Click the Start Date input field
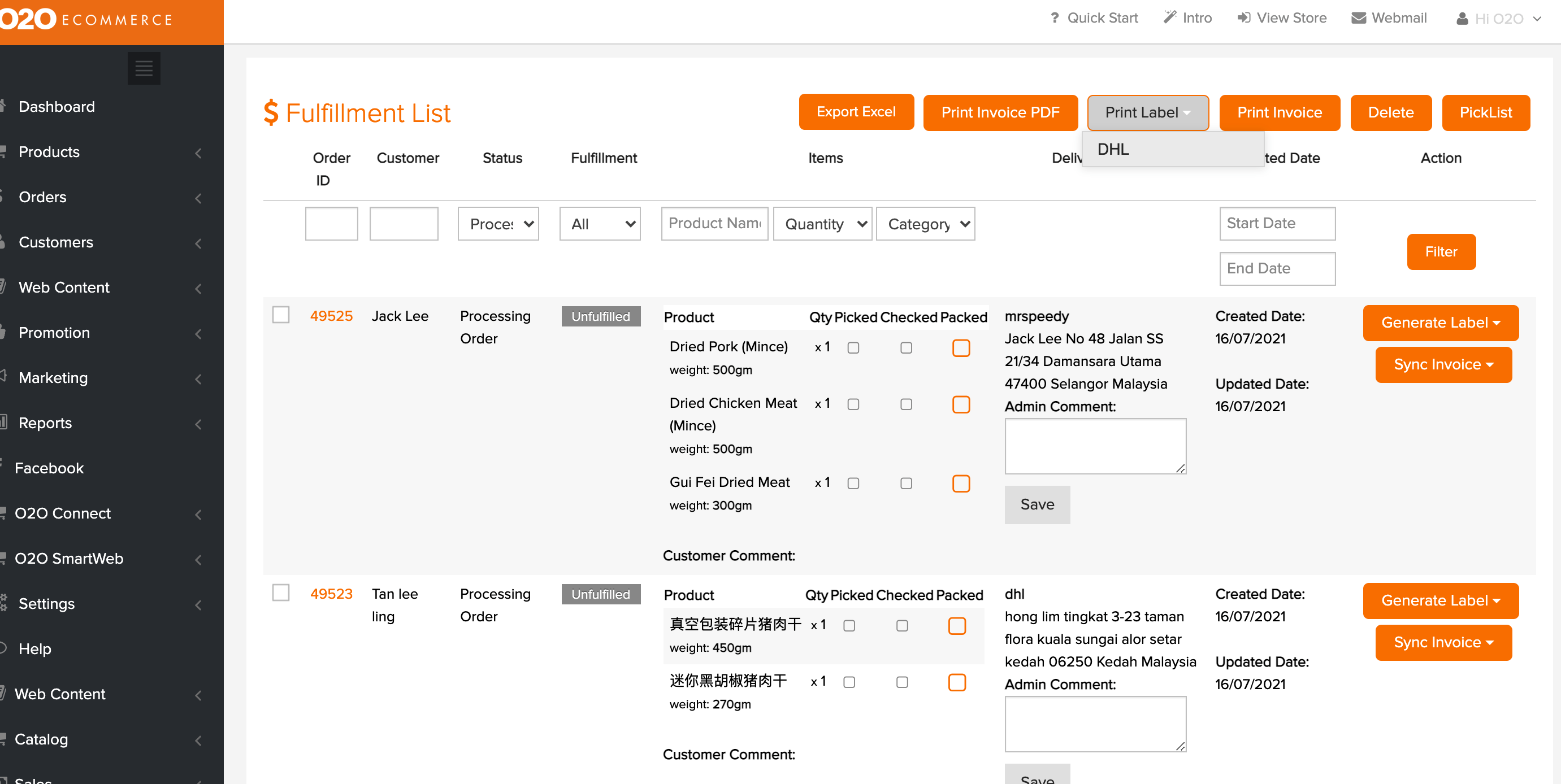 tap(1277, 223)
